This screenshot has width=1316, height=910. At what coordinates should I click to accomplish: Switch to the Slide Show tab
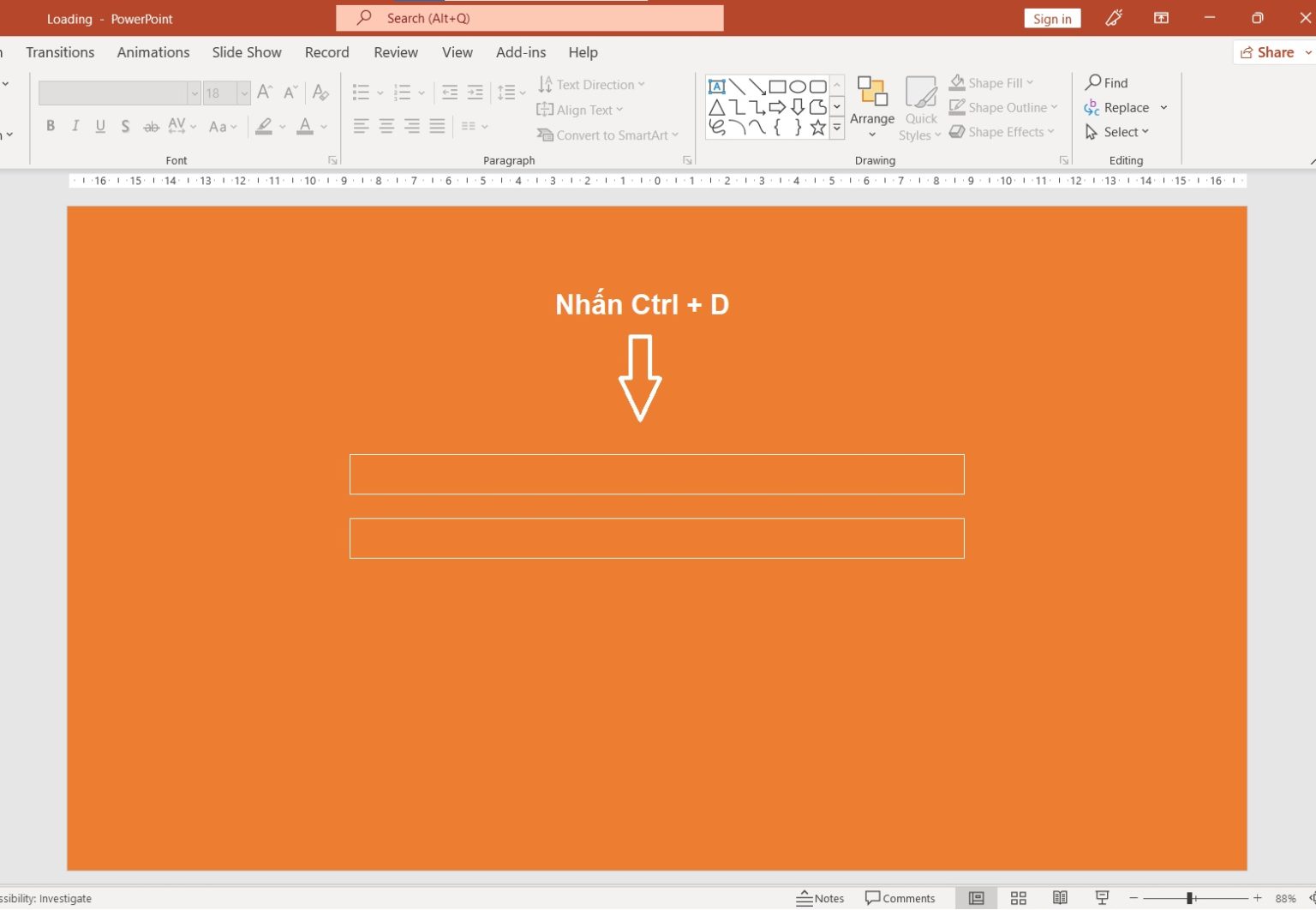pyautogui.click(x=247, y=52)
